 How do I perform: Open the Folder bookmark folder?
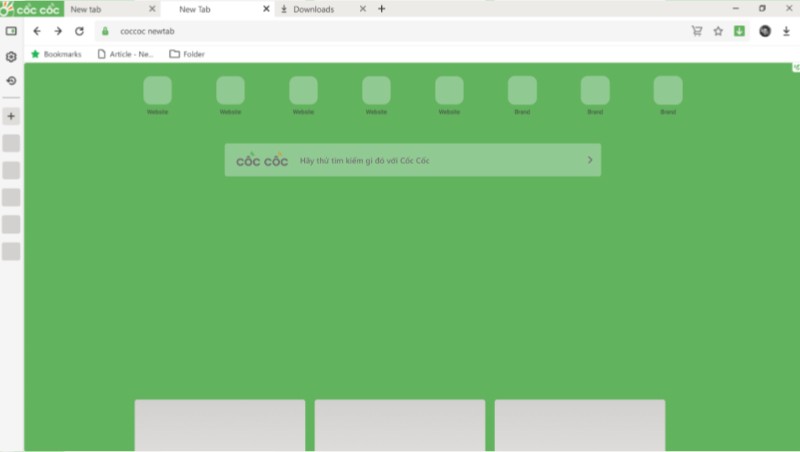187,54
